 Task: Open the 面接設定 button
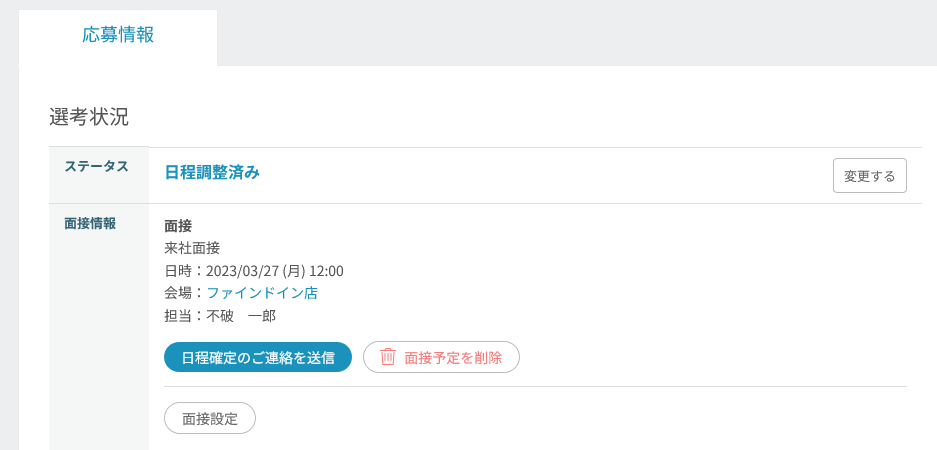point(210,418)
